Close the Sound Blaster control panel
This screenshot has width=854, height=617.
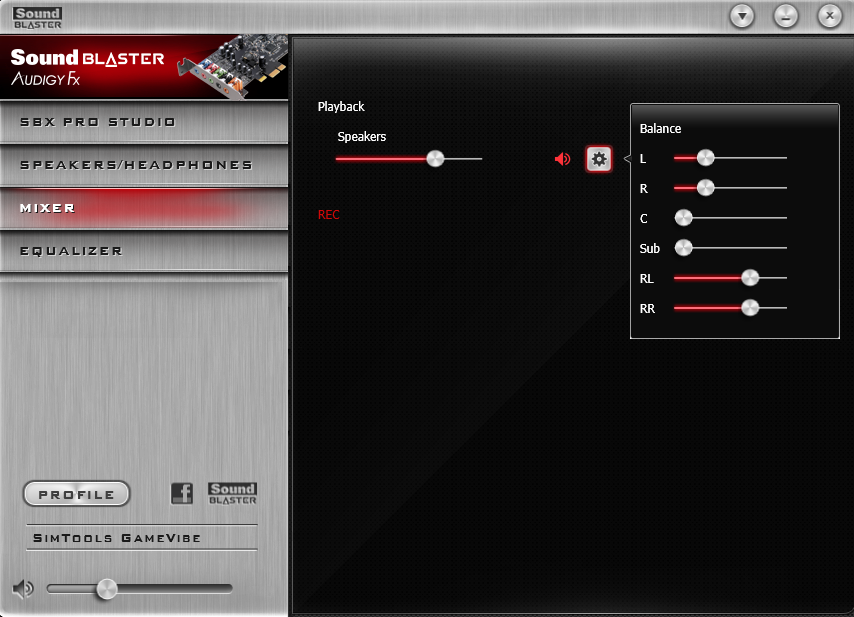(830, 16)
